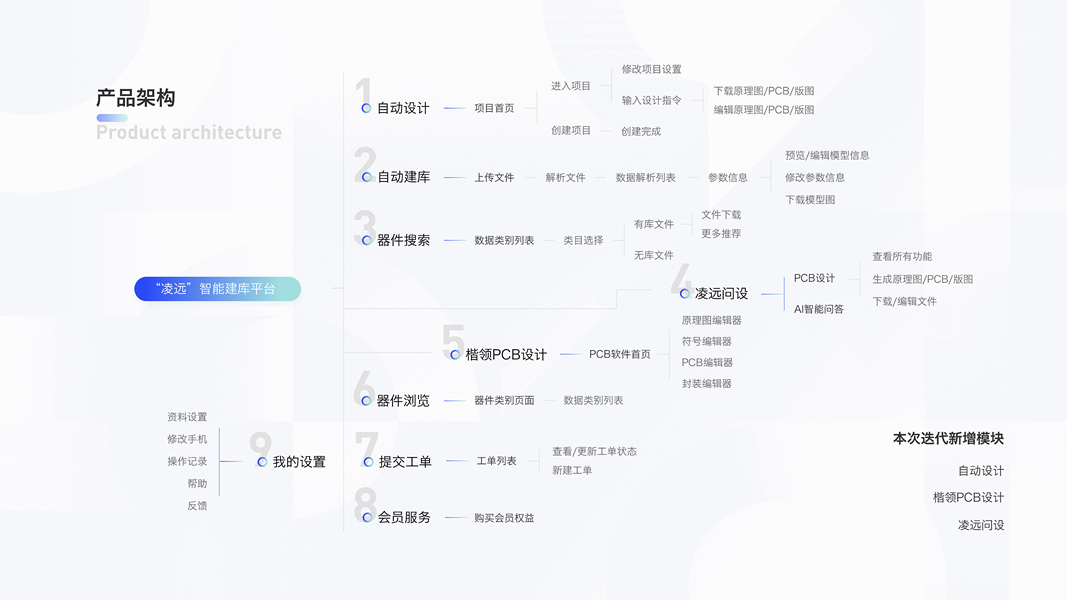Click 生成原理图/PCB/版图 text
The image size is (1067, 600).
pyautogui.click(x=922, y=279)
